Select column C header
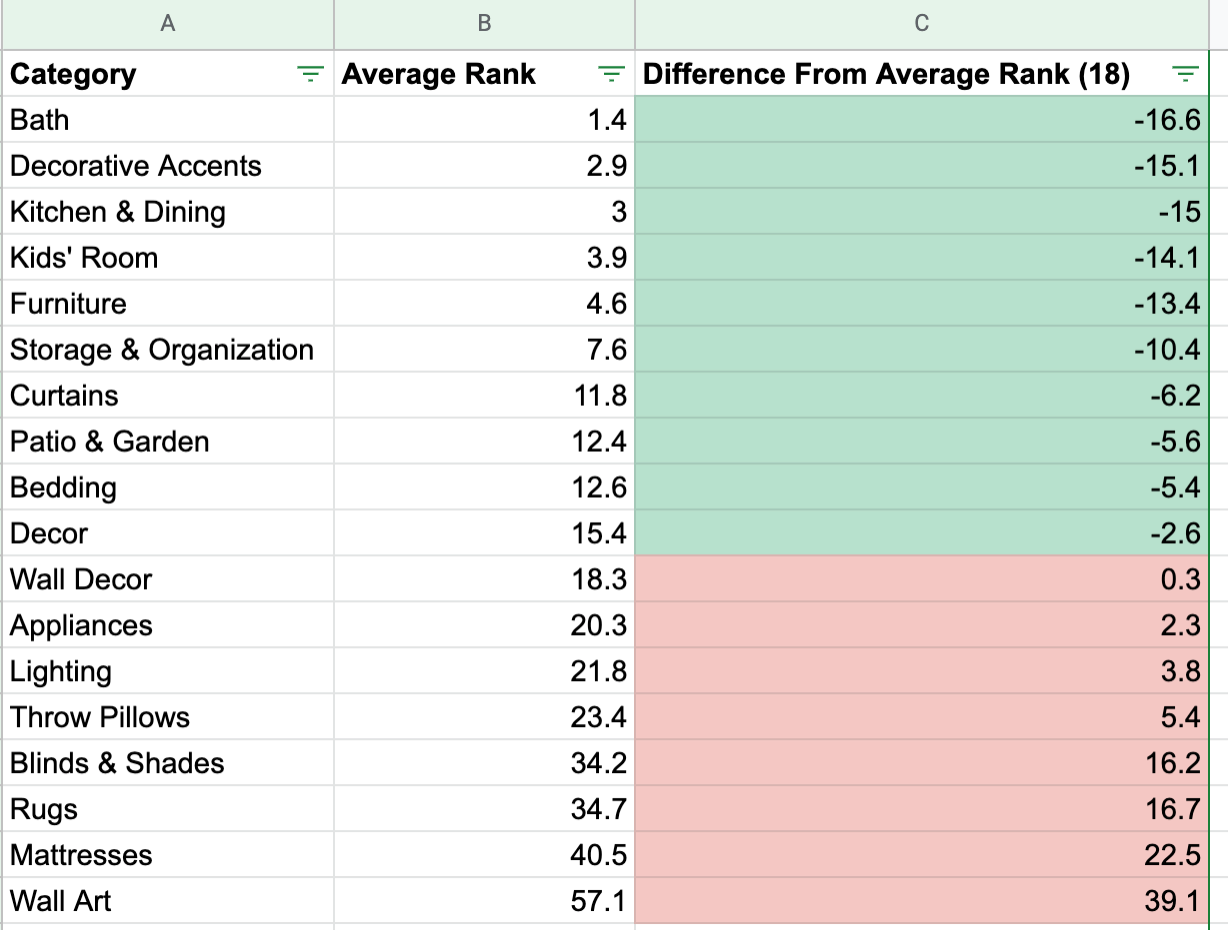This screenshot has width=1228, height=930. pos(919,25)
